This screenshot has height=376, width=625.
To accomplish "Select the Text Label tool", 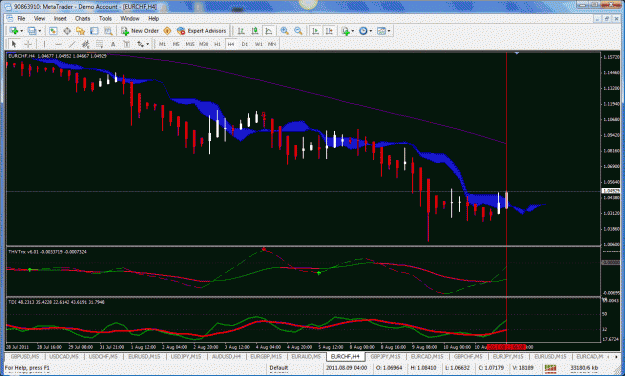I will (126, 44).
